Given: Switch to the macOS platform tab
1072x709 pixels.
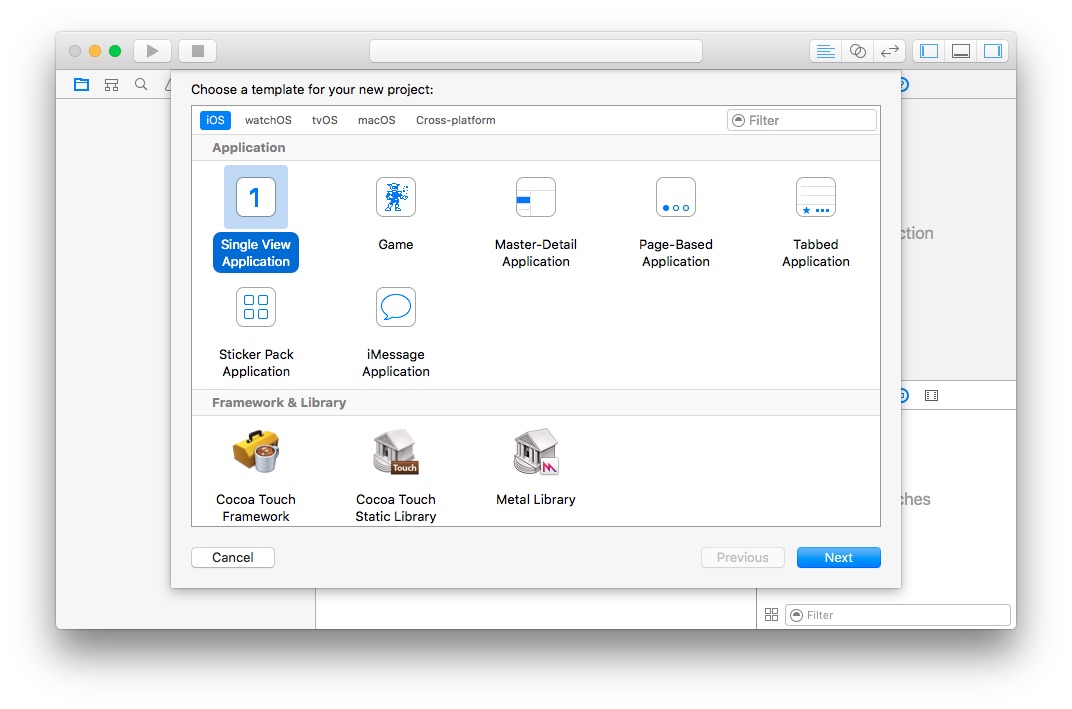Looking at the screenshot, I should tap(377, 120).
